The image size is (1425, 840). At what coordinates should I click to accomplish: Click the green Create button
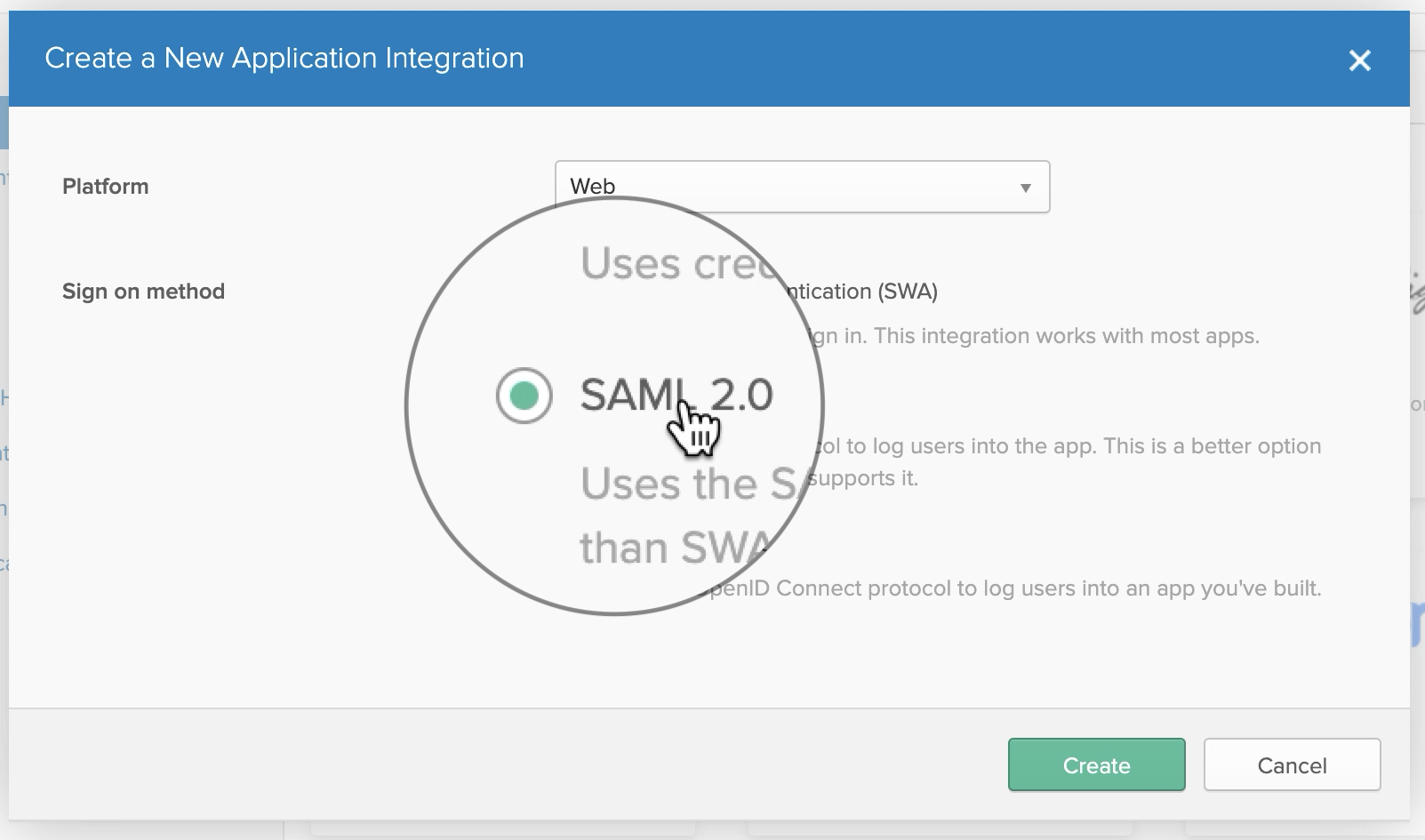[x=1096, y=764]
